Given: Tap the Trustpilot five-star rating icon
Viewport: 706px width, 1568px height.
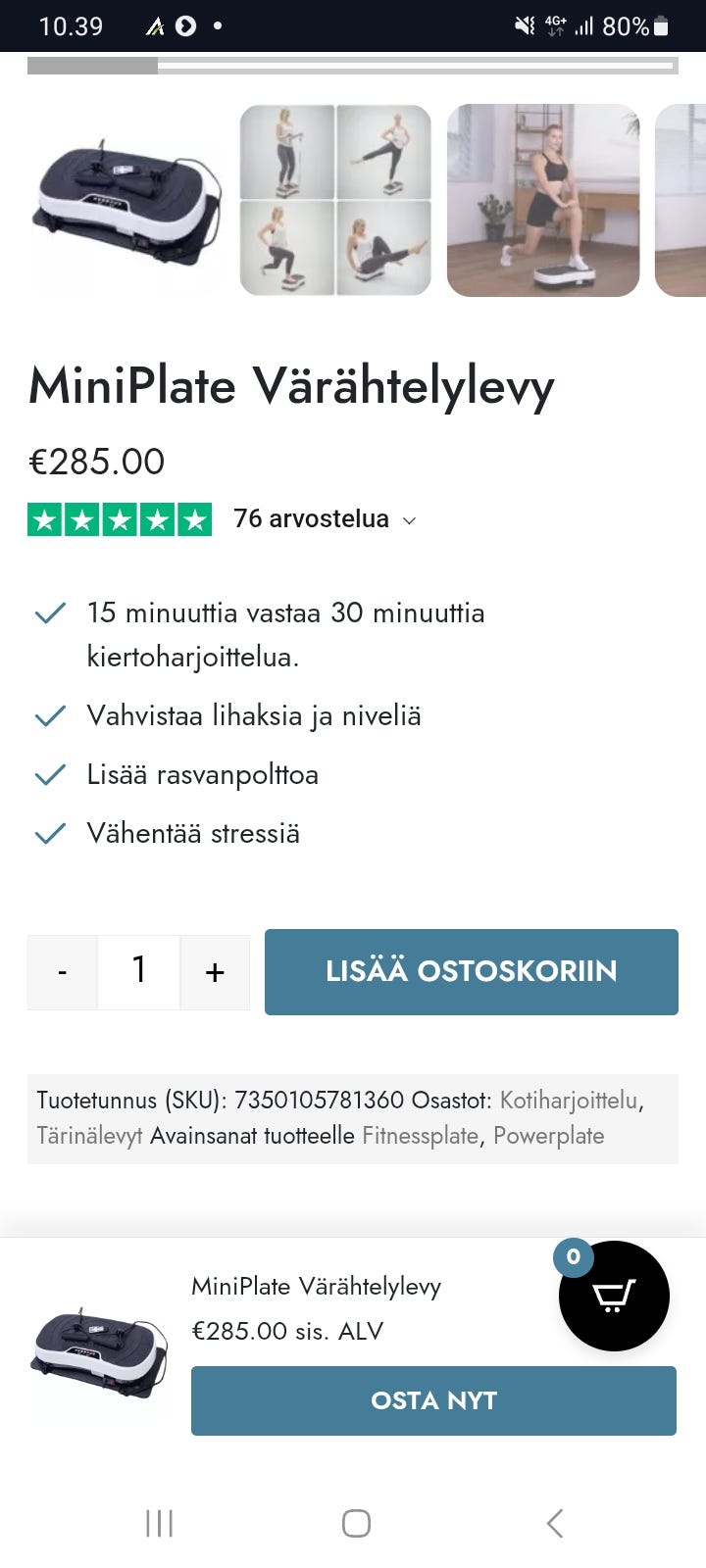Looking at the screenshot, I should [x=121, y=518].
